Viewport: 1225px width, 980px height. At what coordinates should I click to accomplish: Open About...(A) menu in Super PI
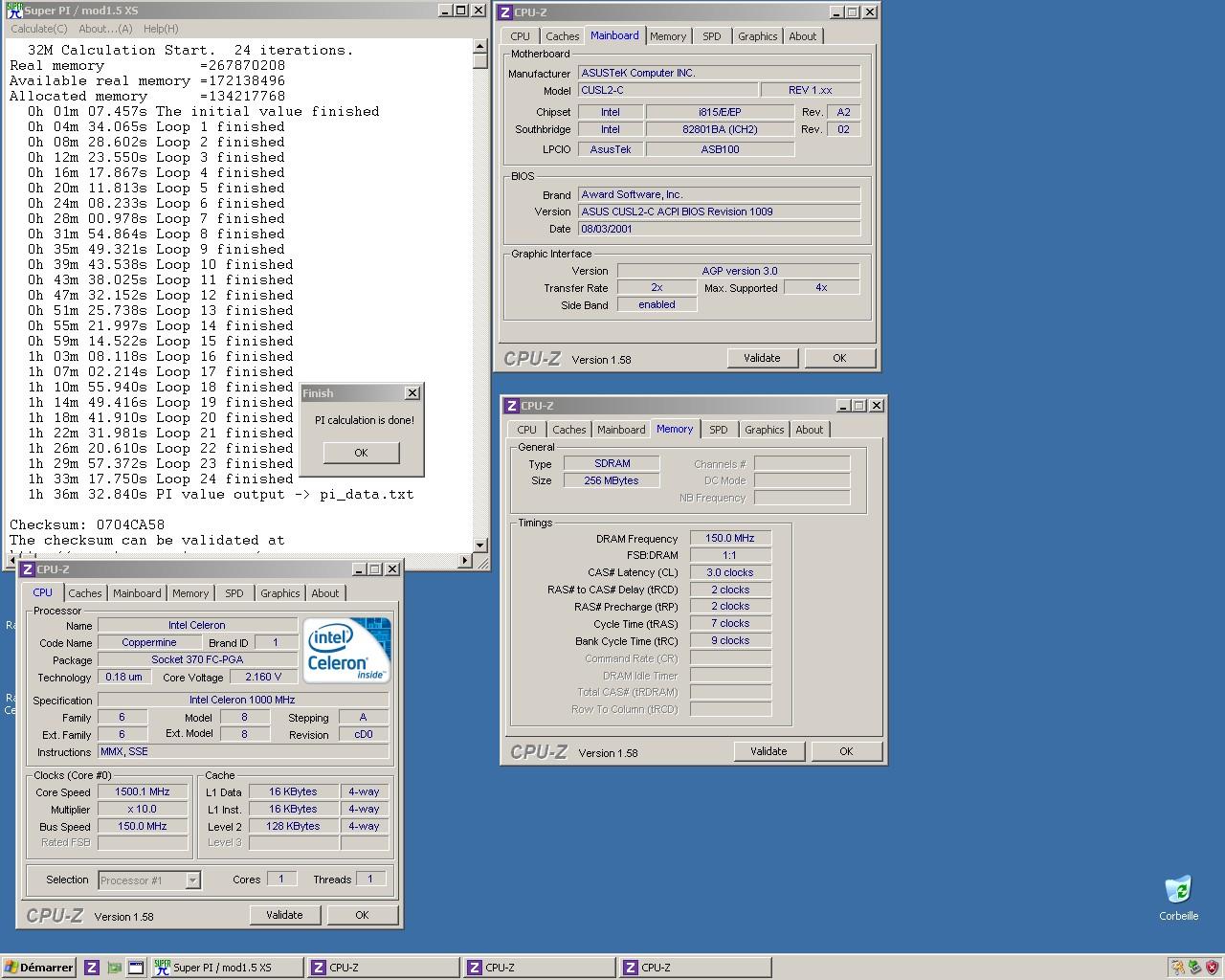(105, 29)
